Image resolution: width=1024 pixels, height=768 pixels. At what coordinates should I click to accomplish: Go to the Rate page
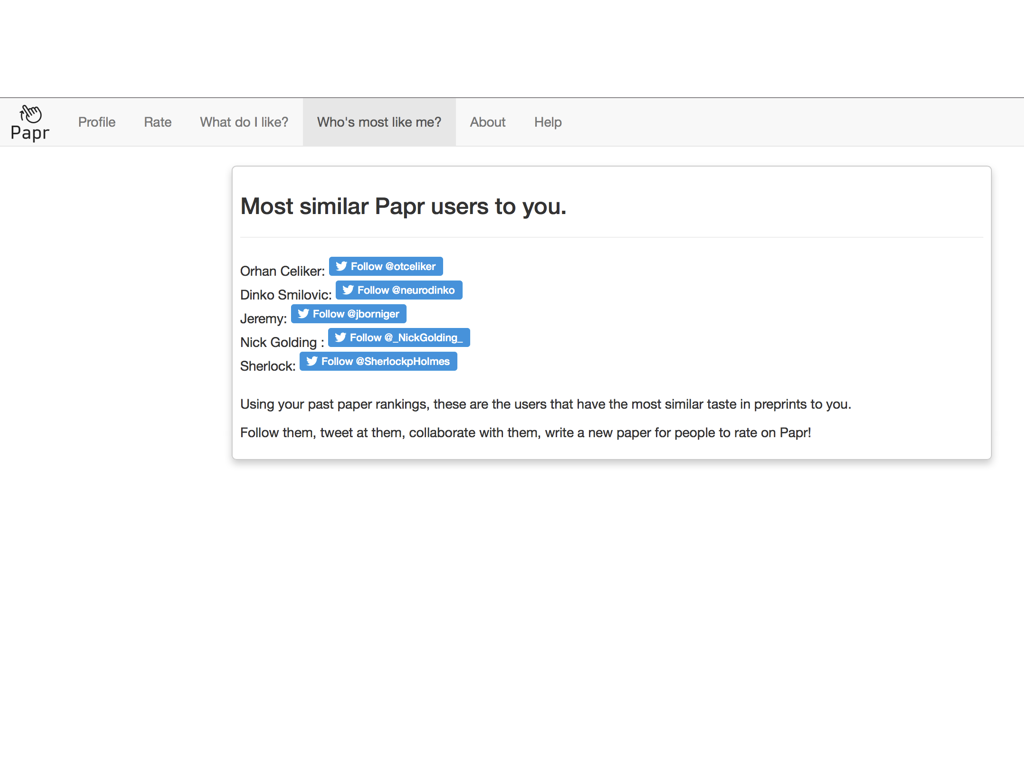pos(157,122)
